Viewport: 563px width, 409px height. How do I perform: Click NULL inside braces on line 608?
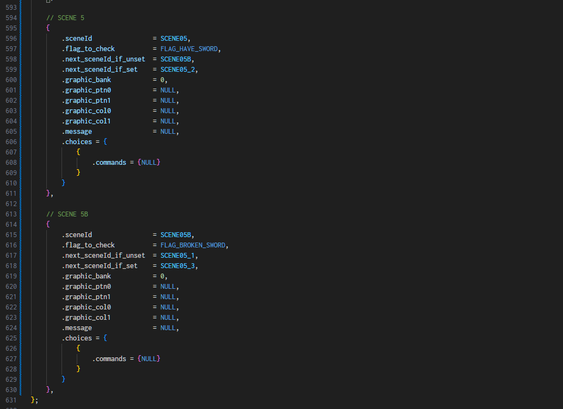click(x=149, y=163)
